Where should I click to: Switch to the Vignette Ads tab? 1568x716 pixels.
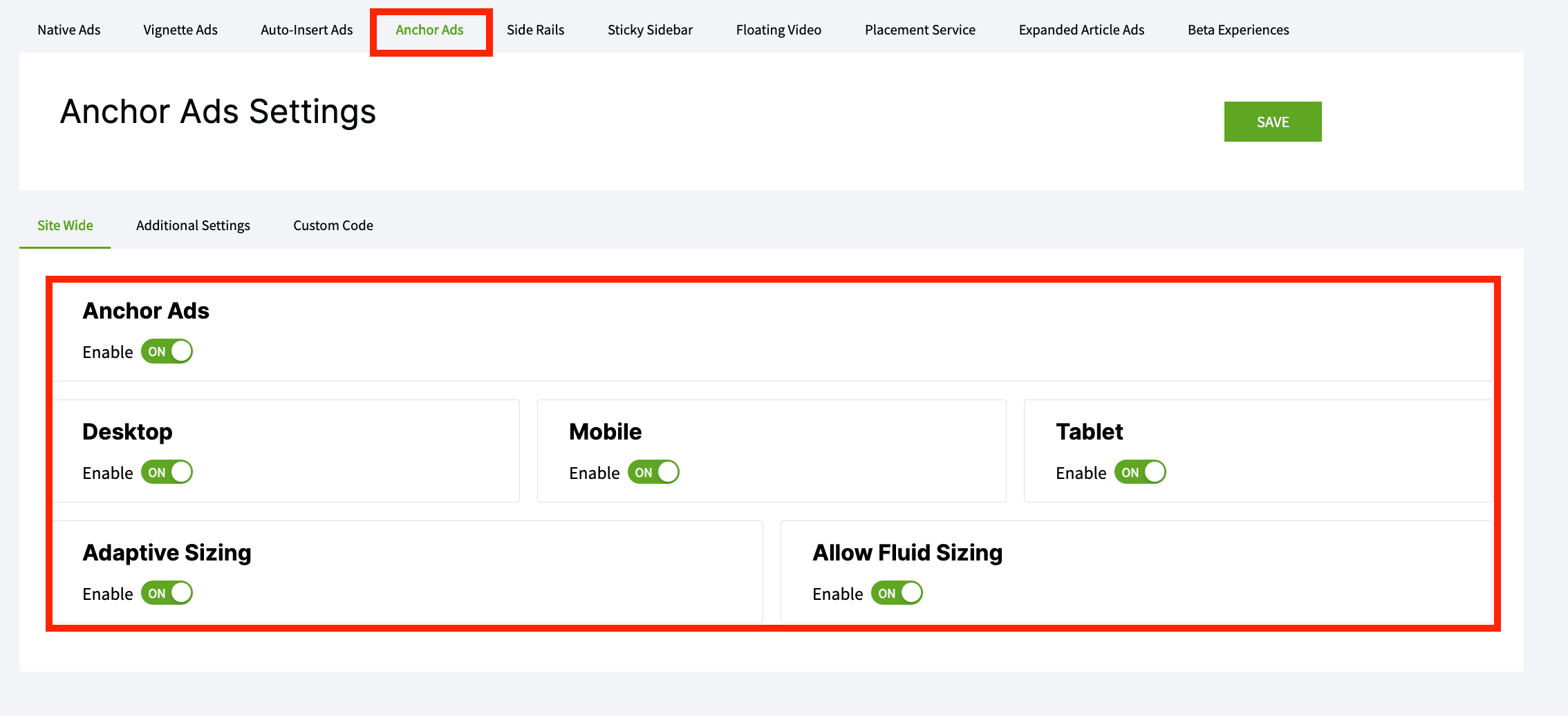(180, 30)
